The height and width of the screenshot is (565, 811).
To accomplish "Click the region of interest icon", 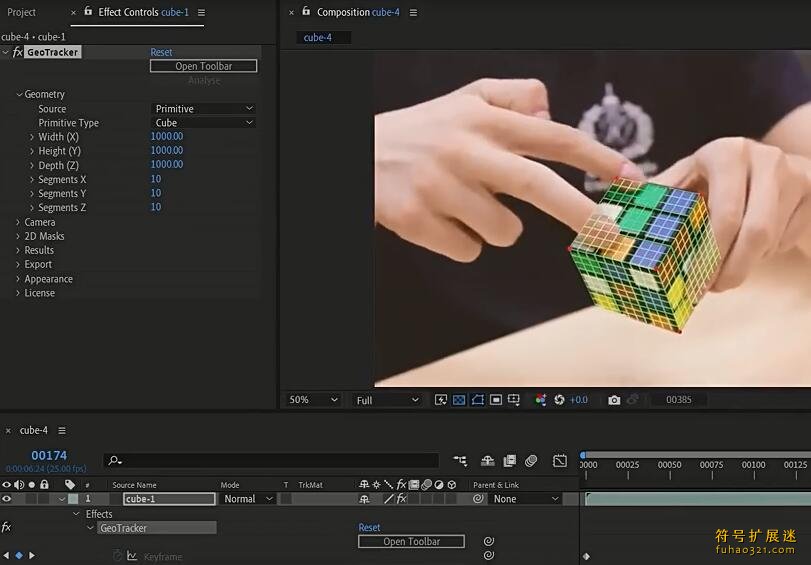I will [x=496, y=400].
